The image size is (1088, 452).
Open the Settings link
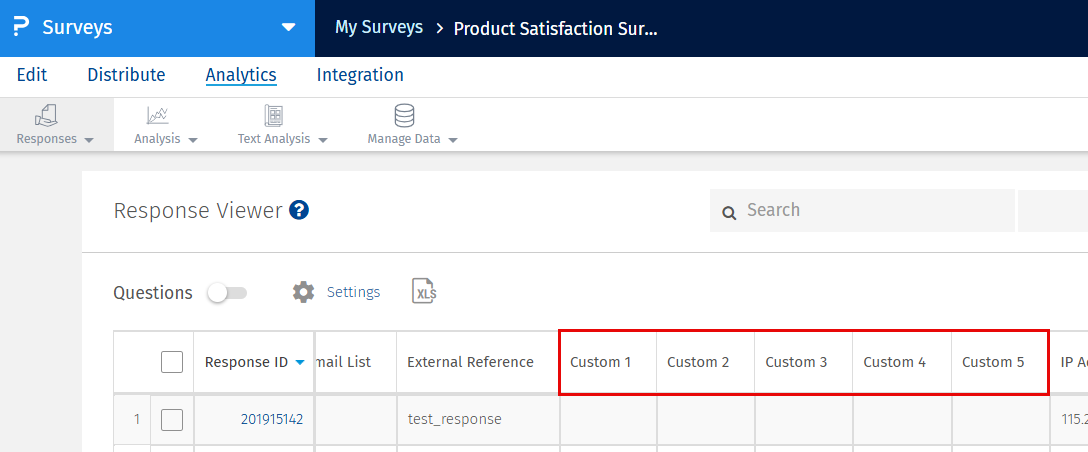click(x=353, y=292)
